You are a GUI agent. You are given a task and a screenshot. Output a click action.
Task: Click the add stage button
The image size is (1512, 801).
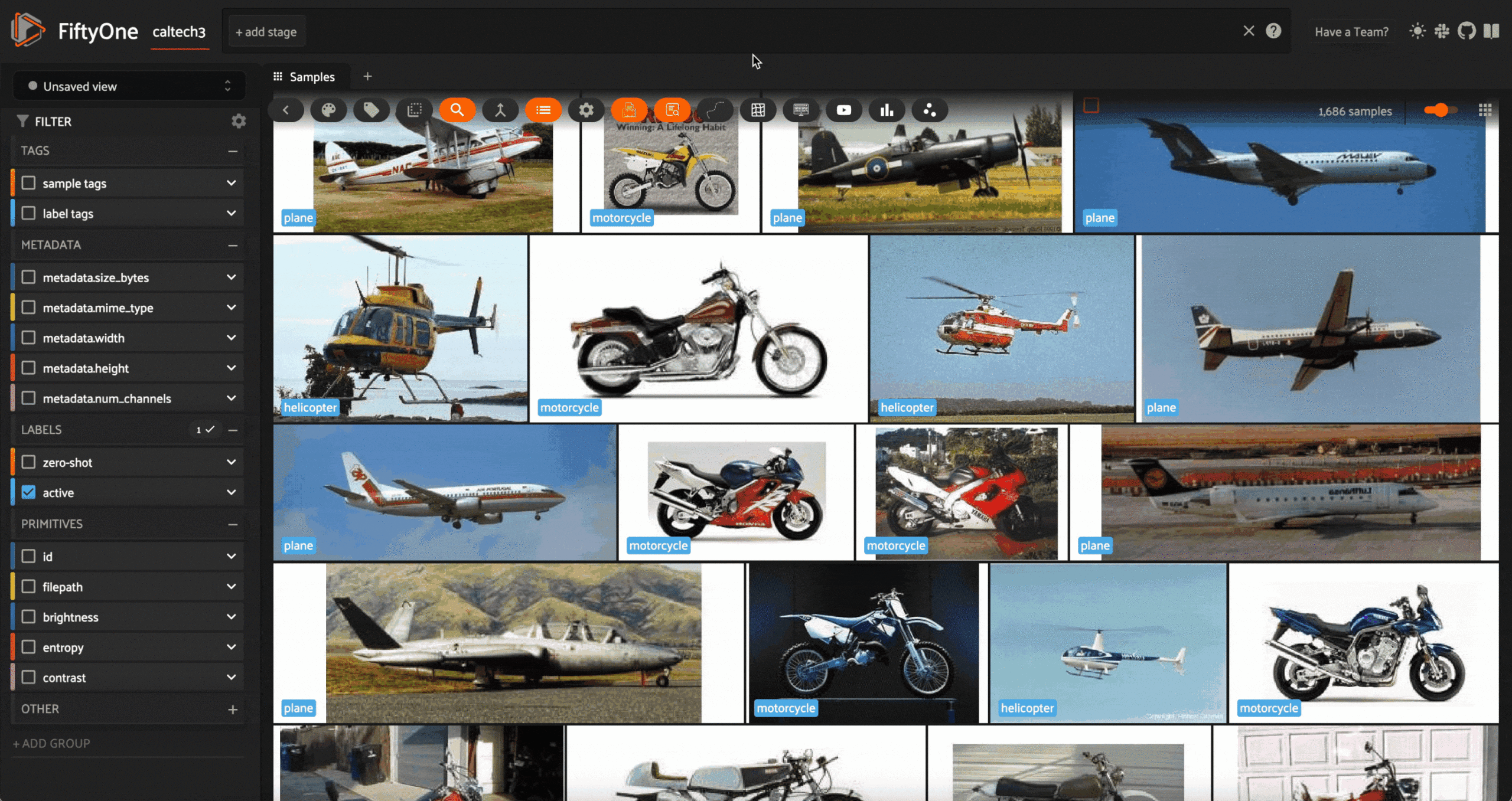point(266,32)
